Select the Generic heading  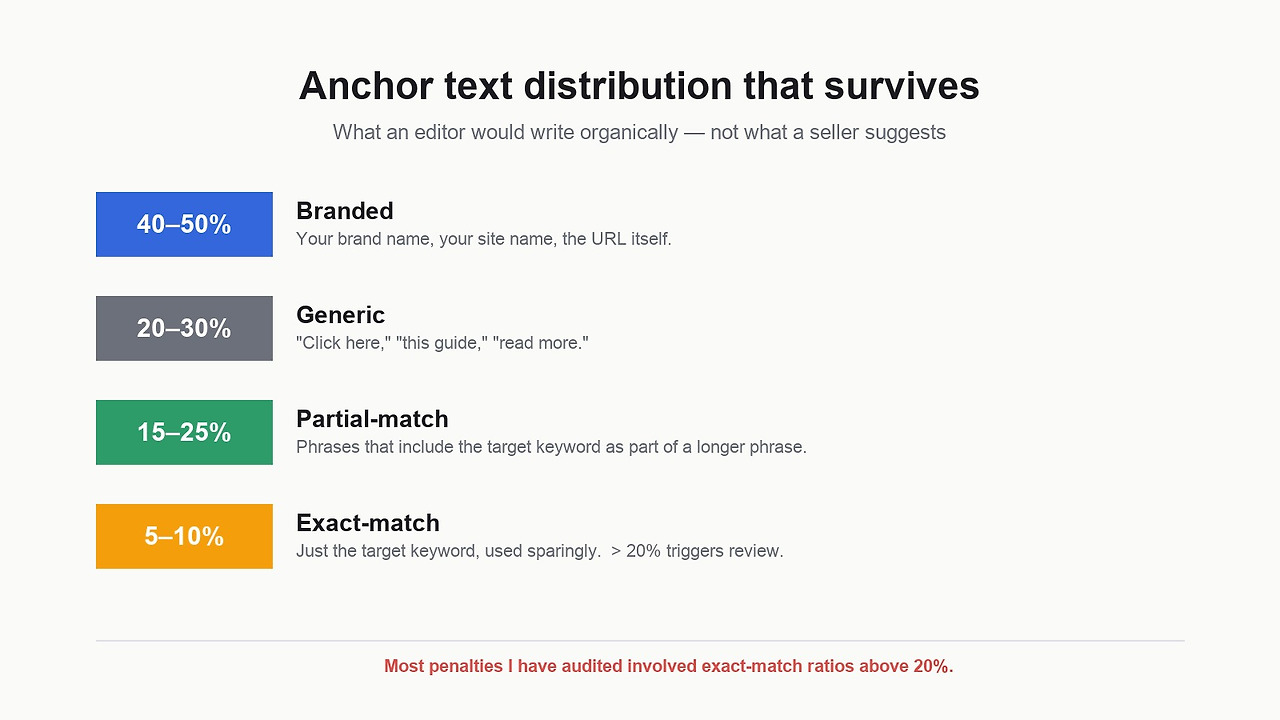[x=340, y=315]
